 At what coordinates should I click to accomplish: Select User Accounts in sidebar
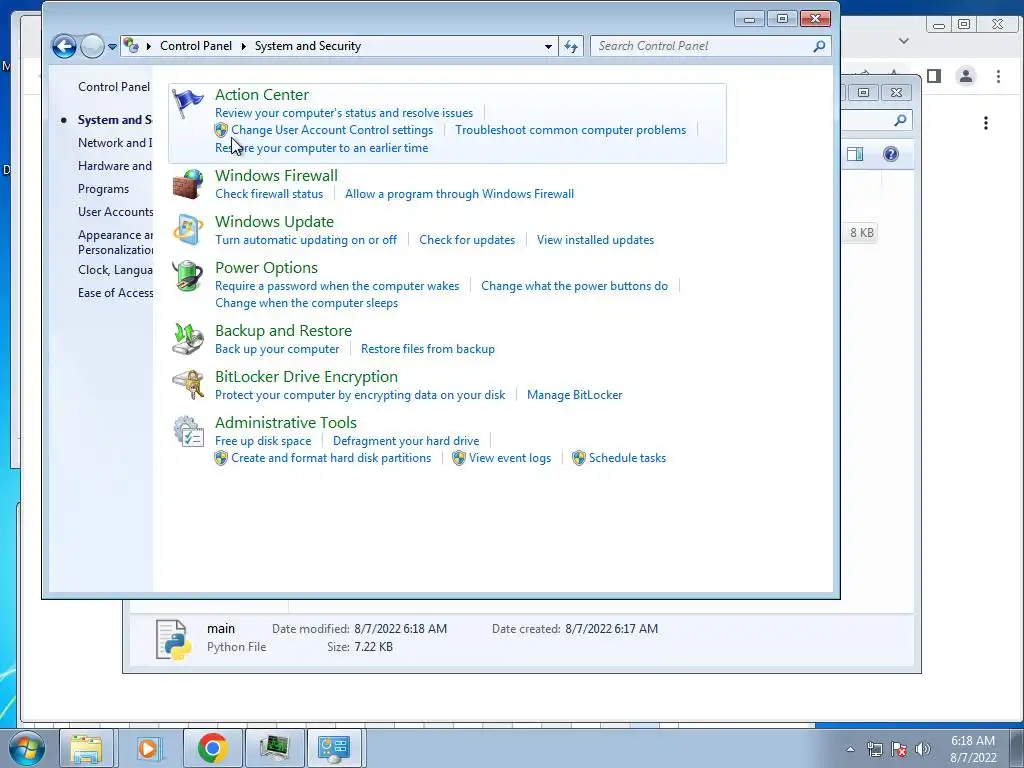tap(116, 212)
